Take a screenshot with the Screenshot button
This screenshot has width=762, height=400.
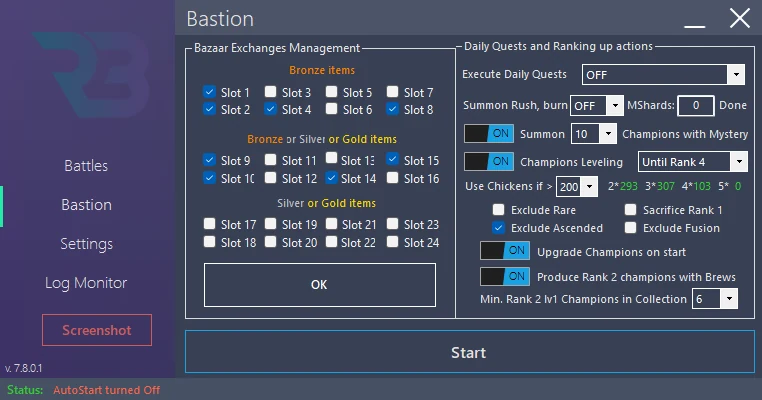[x=97, y=330]
